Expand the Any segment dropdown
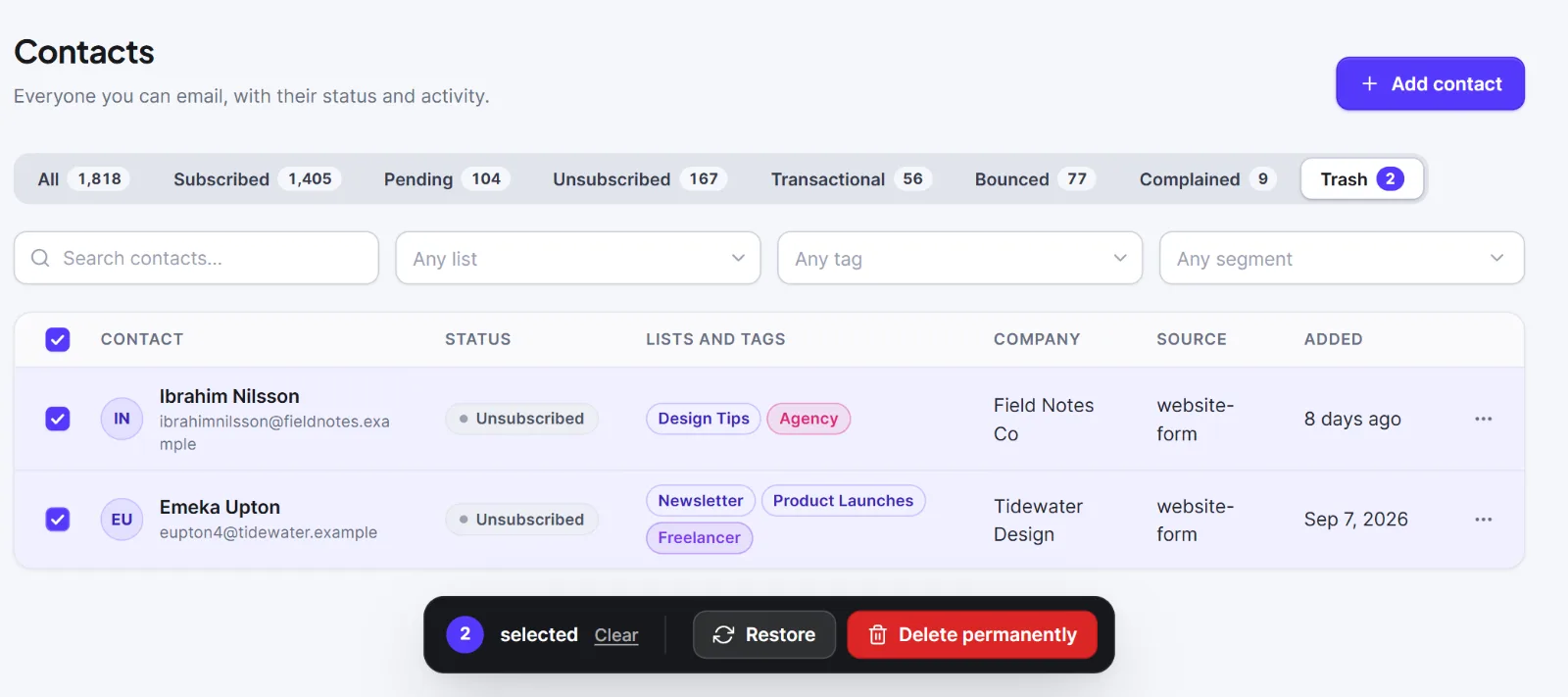 [x=1342, y=258]
